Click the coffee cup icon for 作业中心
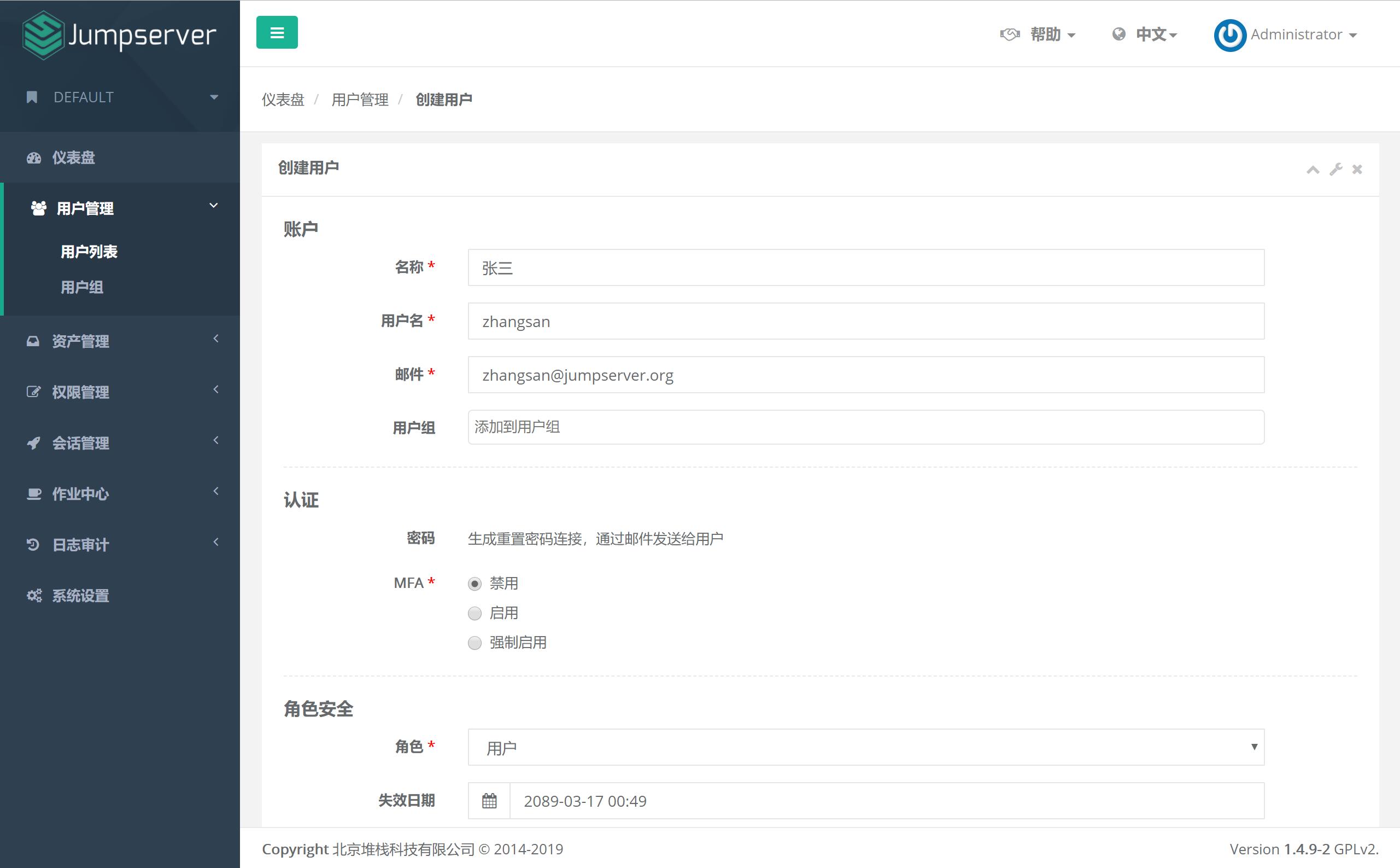Screen dimensions: 1400x868 [34, 494]
